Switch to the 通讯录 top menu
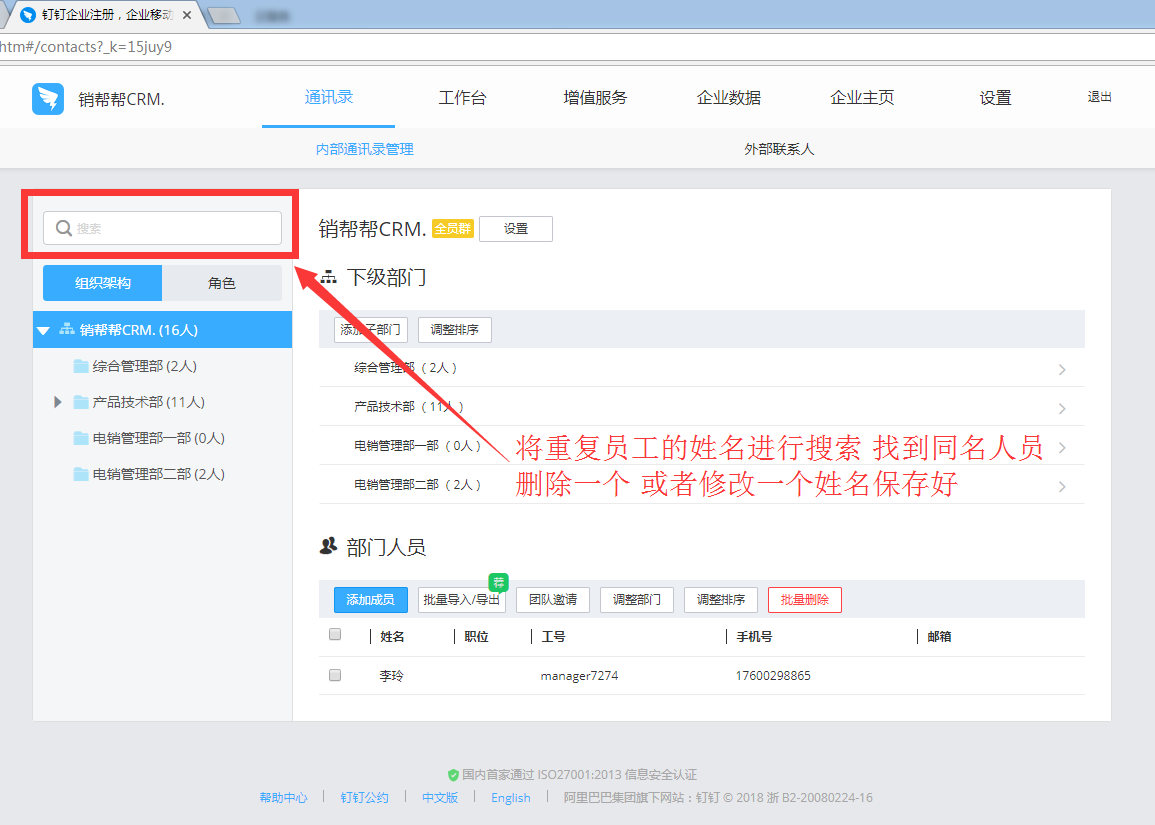The height and width of the screenshot is (825, 1155). [329, 97]
